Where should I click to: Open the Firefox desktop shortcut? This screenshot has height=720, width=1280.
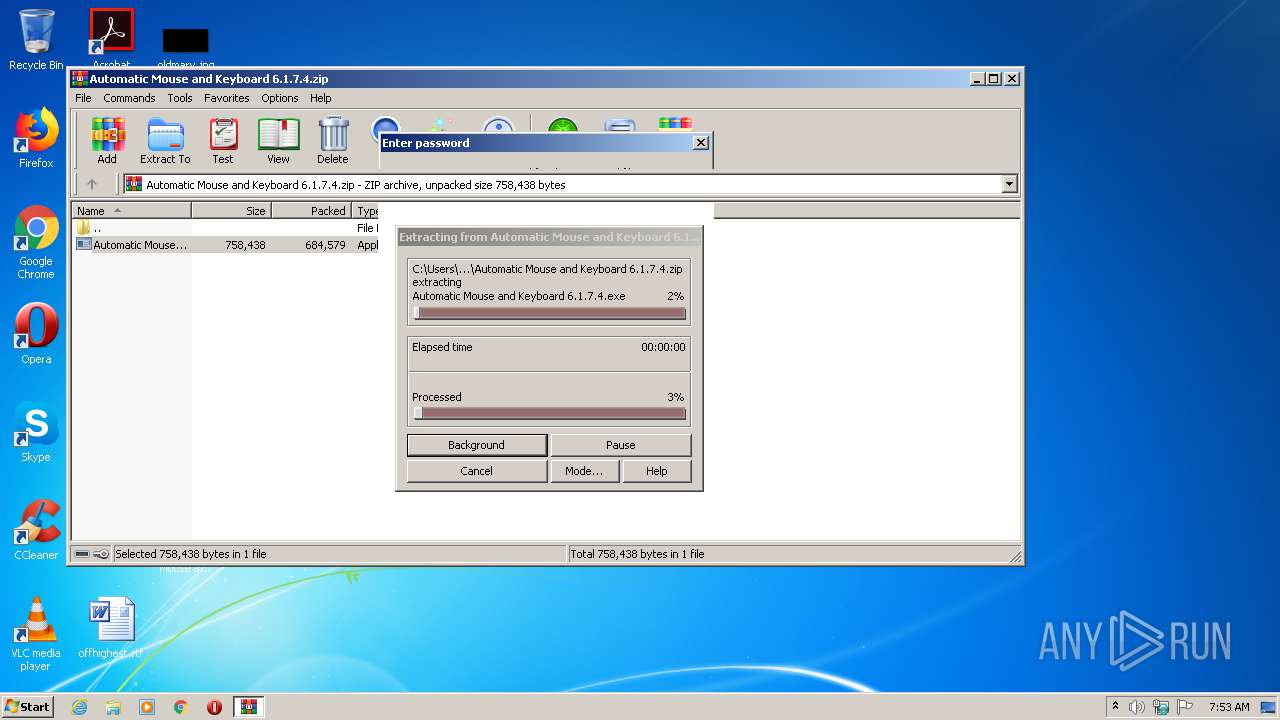click(x=36, y=138)
